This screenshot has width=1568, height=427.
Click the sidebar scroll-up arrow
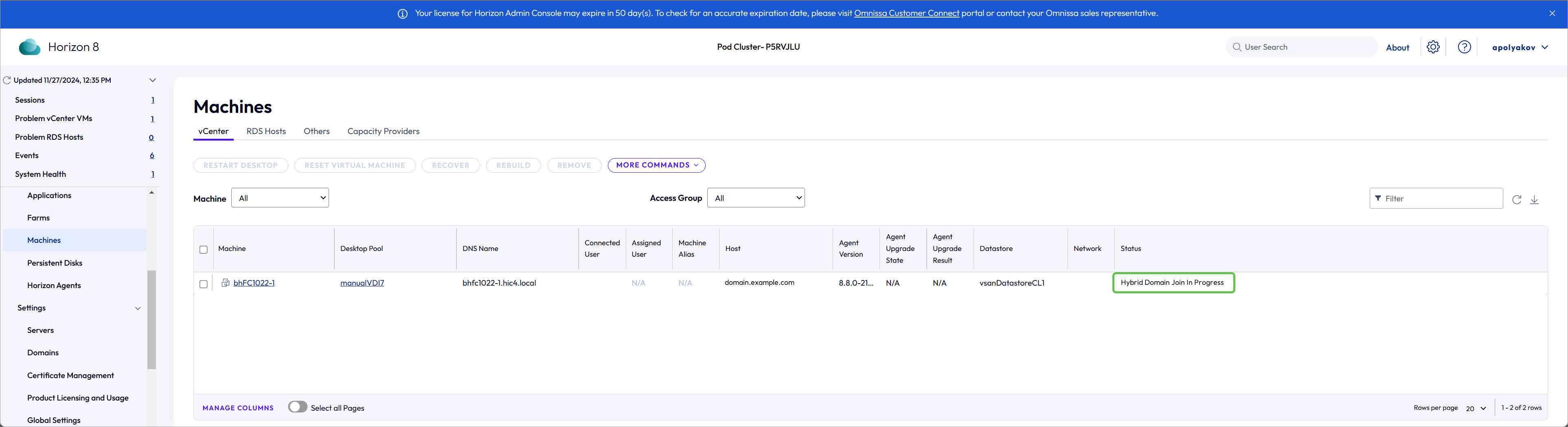coord(151,192)
